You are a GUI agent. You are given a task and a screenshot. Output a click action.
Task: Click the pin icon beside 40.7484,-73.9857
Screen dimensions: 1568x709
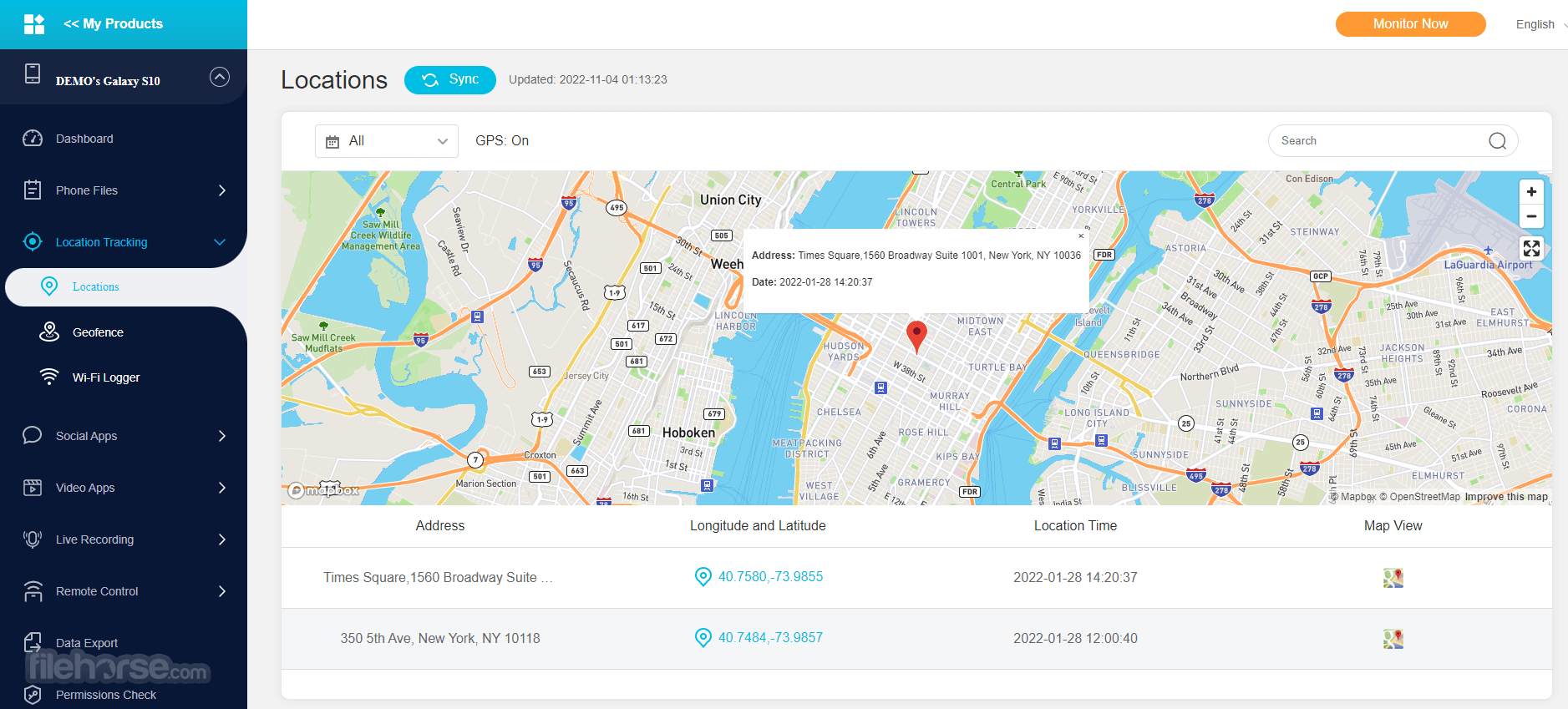tap(703, 638)
